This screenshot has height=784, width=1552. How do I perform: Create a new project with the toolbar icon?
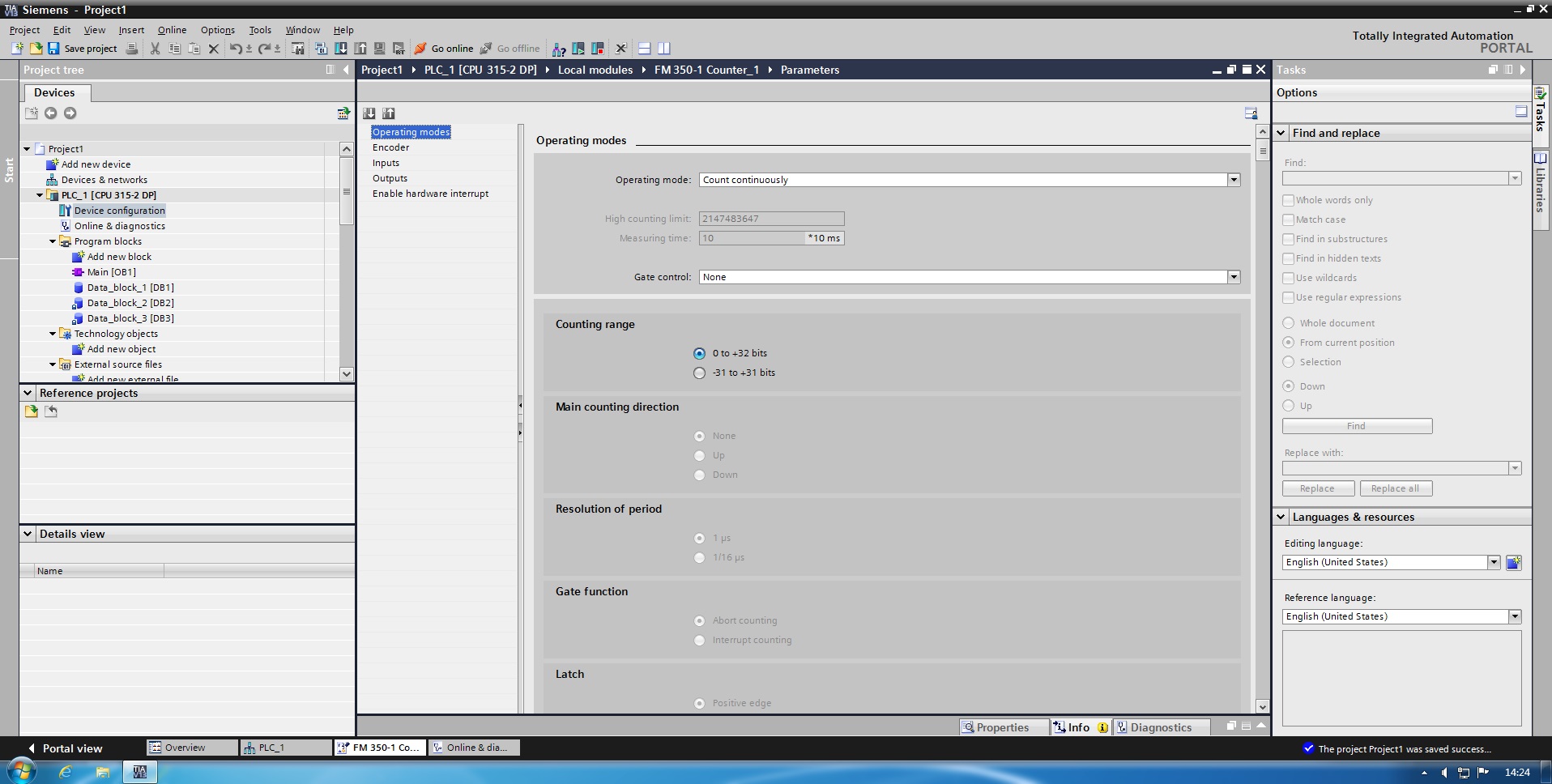[17, 49]
